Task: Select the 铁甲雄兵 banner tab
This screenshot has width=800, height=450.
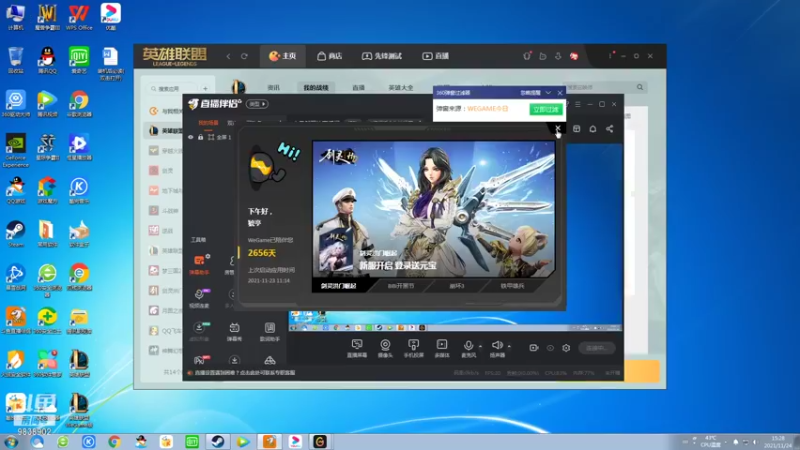Action: [512, 286]
